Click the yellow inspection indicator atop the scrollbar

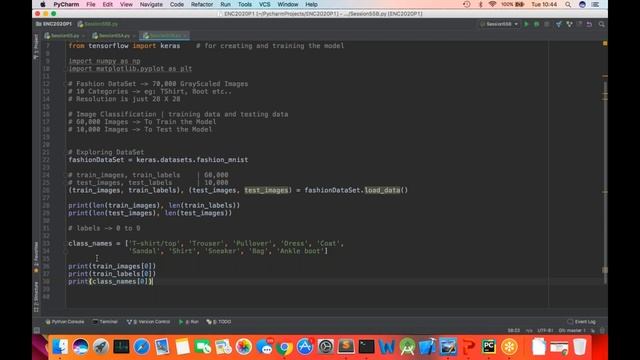point(605,43)
